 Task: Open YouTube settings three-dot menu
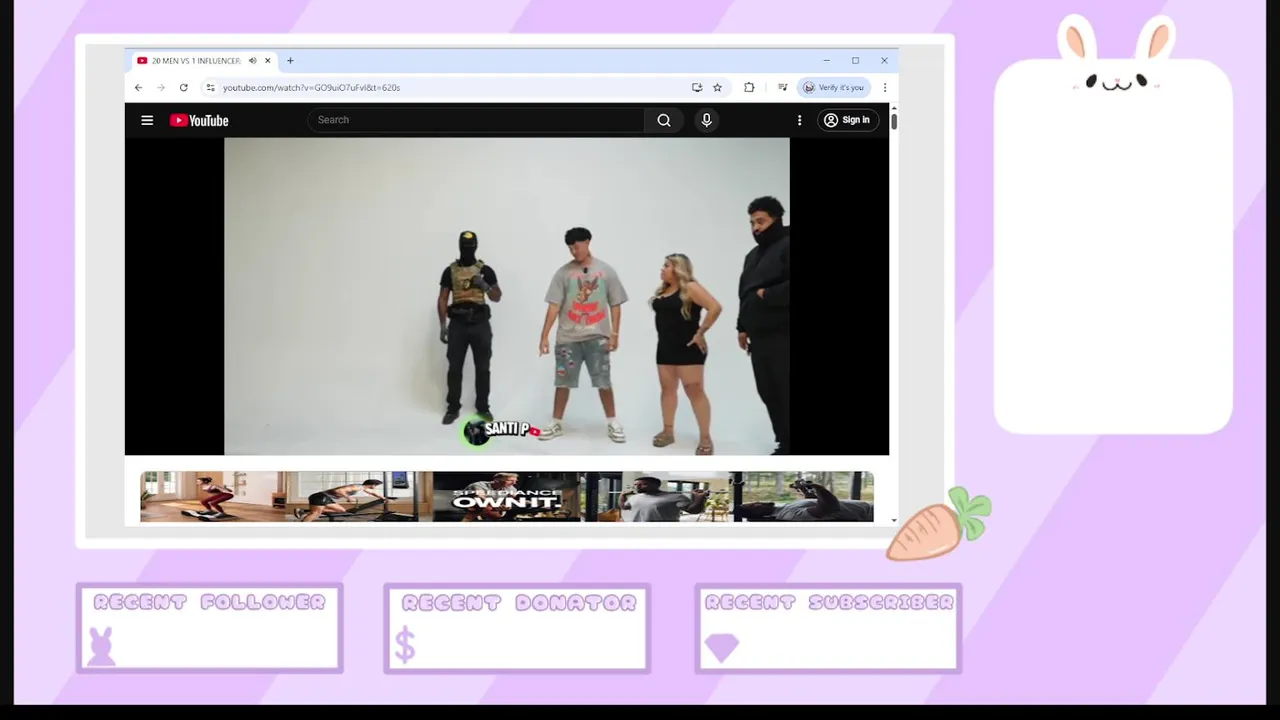pyautogui.click(x=799, y=120)
